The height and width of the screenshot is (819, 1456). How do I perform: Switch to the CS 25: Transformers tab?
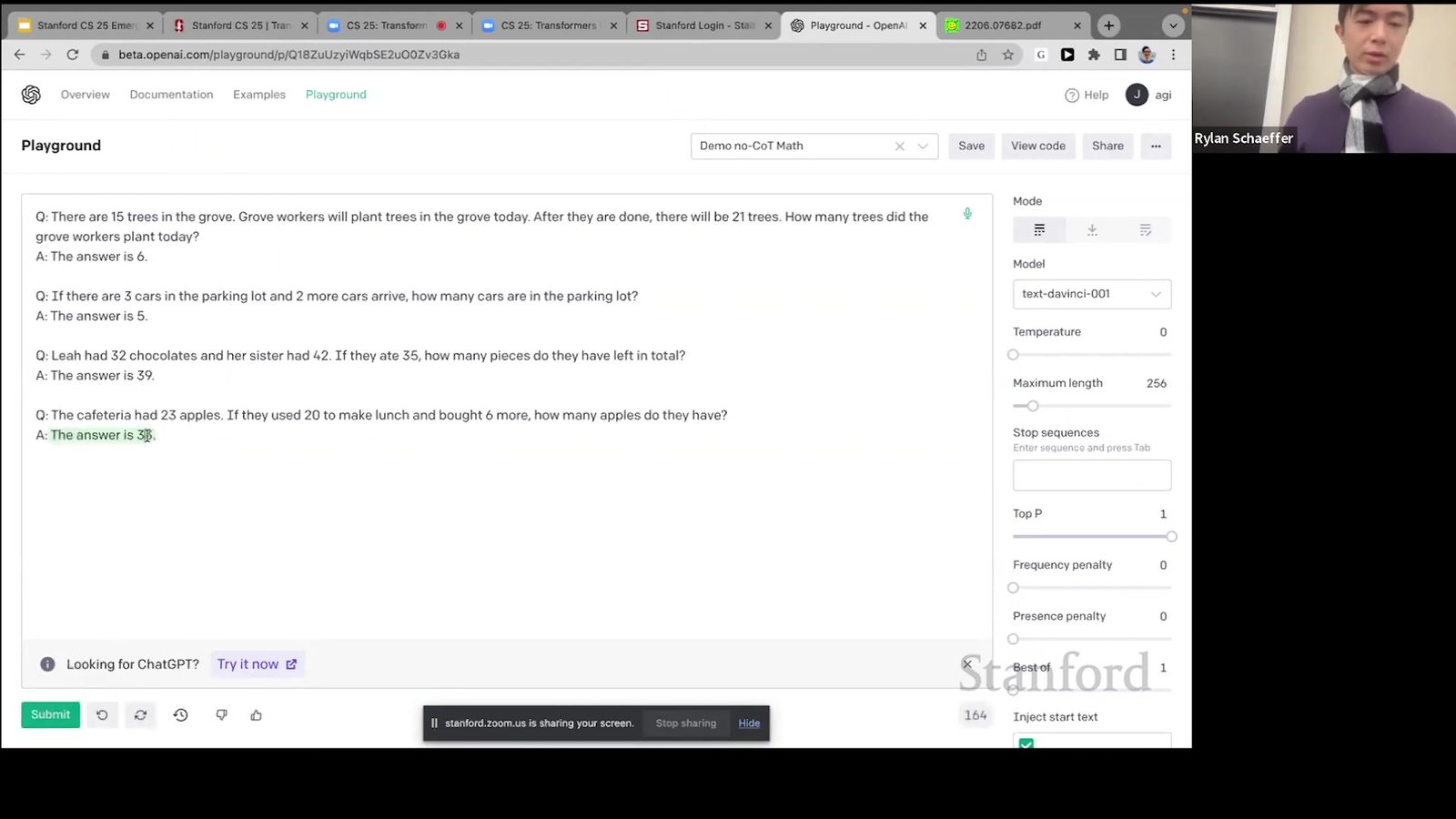pos(551,25)
